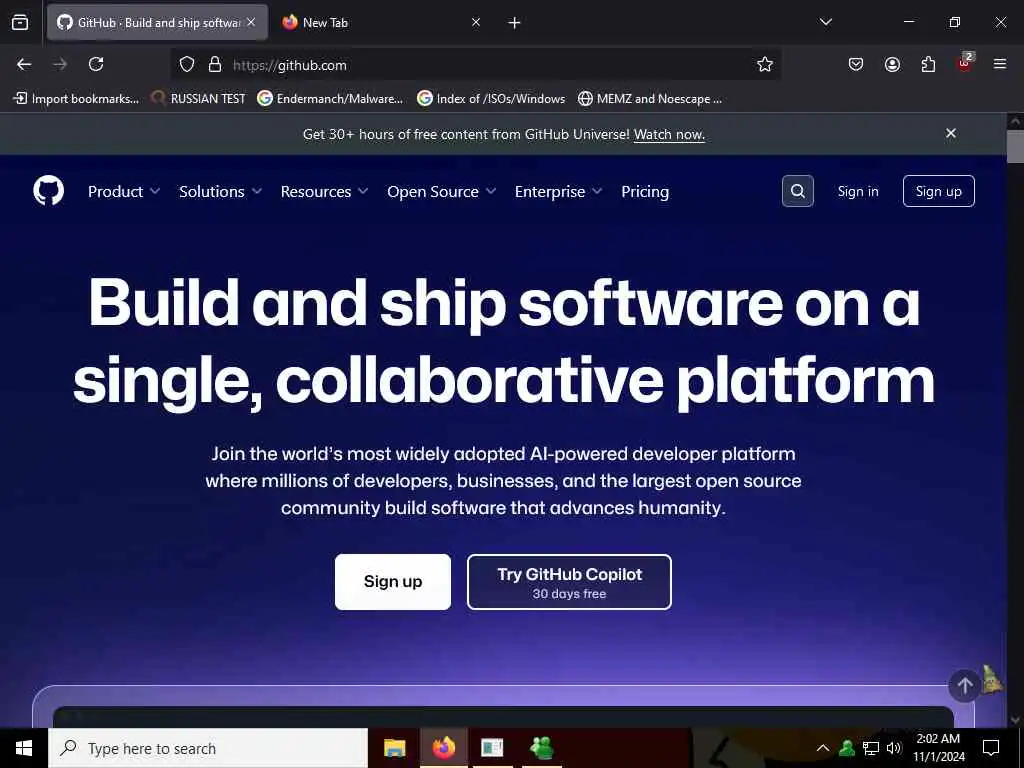The image size is (1024, 768).
Task: Open the Endermanch/Malware bookmark
Action: pos(330,99)
